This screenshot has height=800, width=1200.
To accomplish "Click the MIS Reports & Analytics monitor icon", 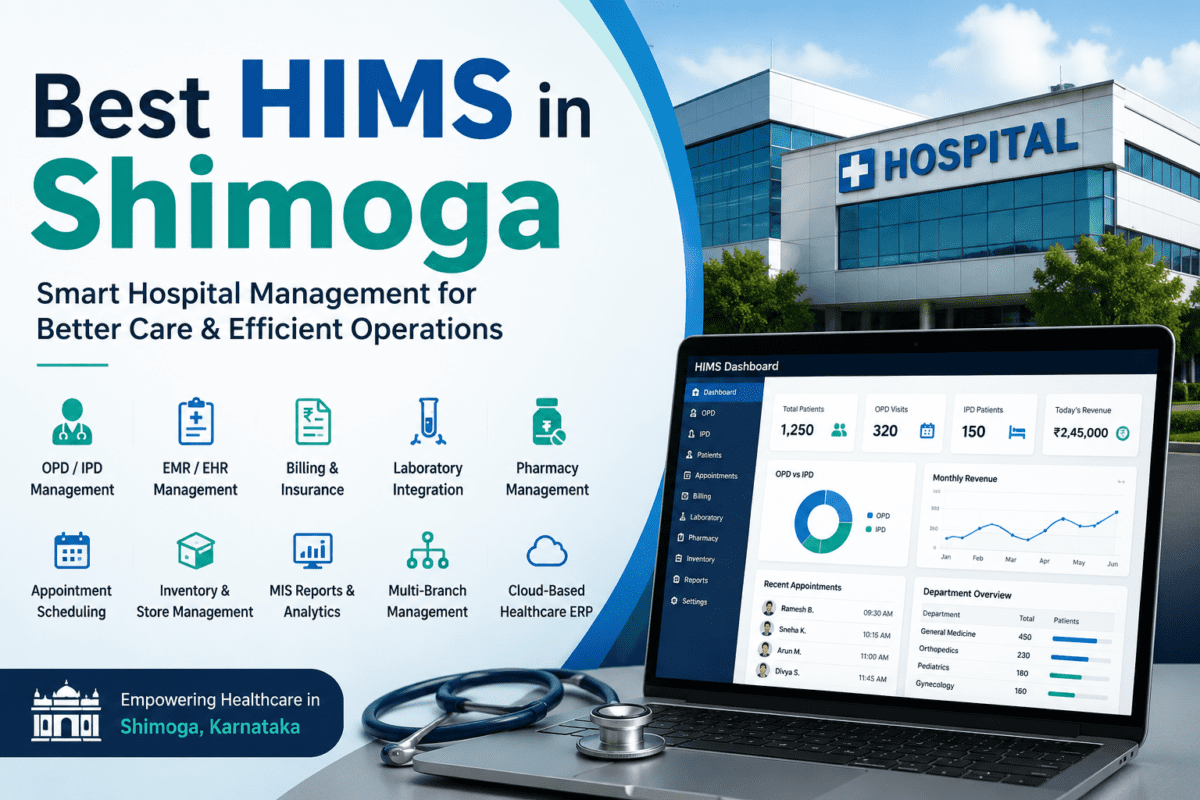I will 312,549.
